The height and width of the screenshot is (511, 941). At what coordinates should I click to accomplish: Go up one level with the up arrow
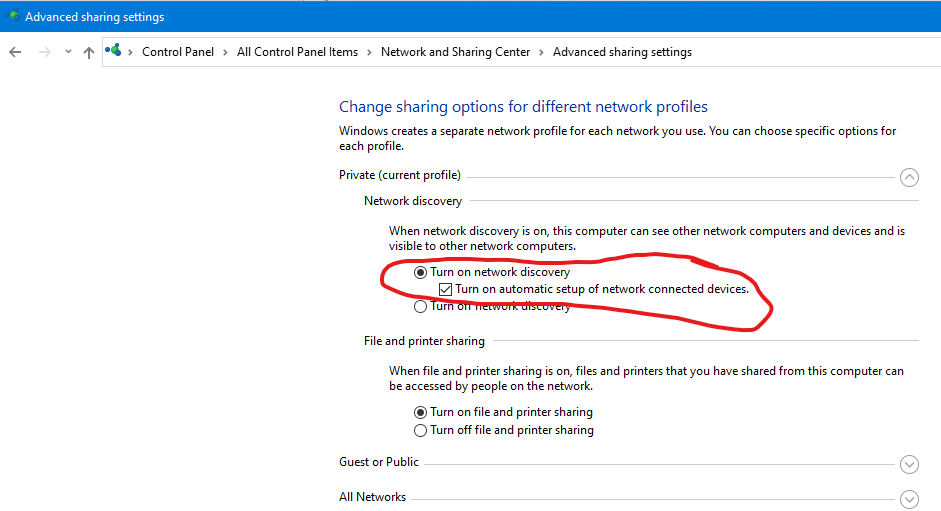[x=89, y=52]
